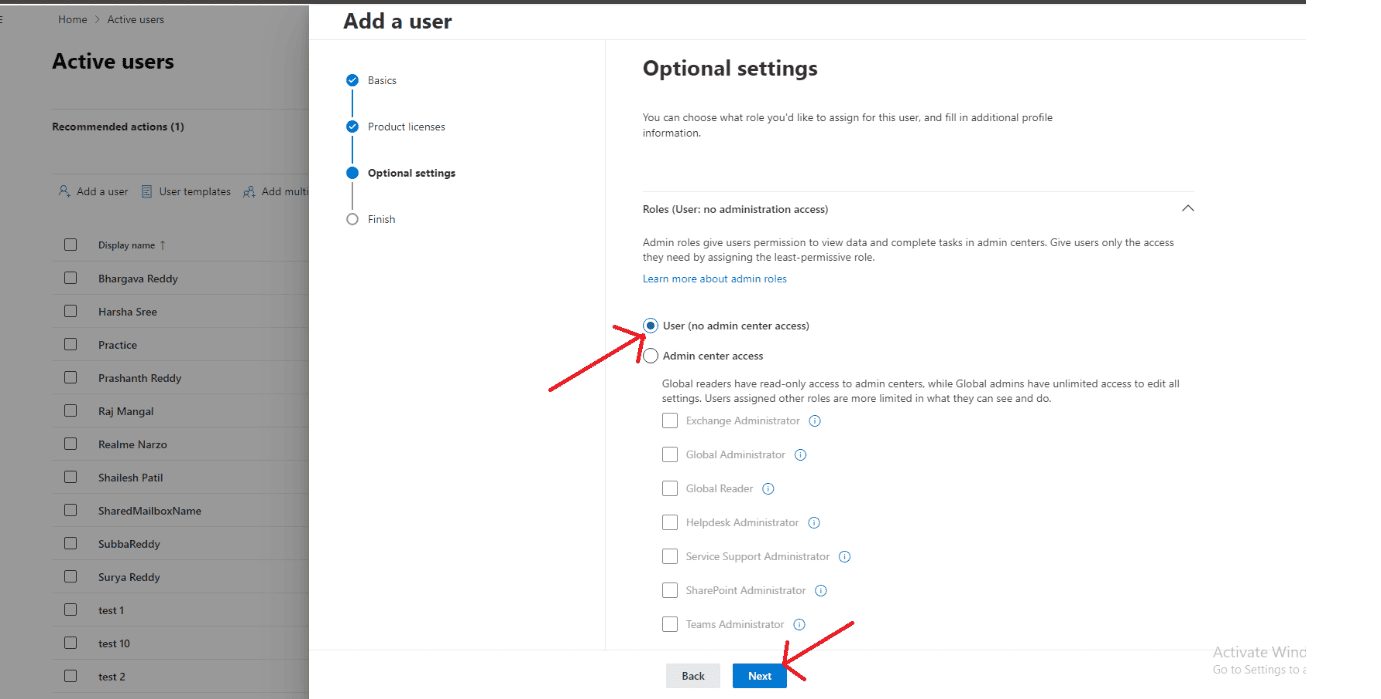This screenshot has height=699, width=1381.
Task: Tick the checkbox for Harsha Sree
Action: coord(70,311)
